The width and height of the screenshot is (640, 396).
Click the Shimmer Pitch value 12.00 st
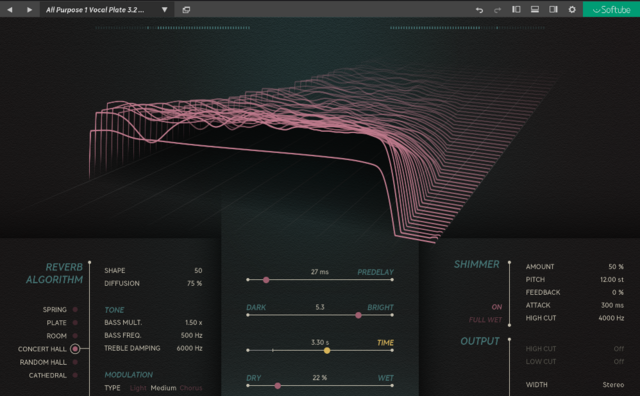tap(612, 280)
